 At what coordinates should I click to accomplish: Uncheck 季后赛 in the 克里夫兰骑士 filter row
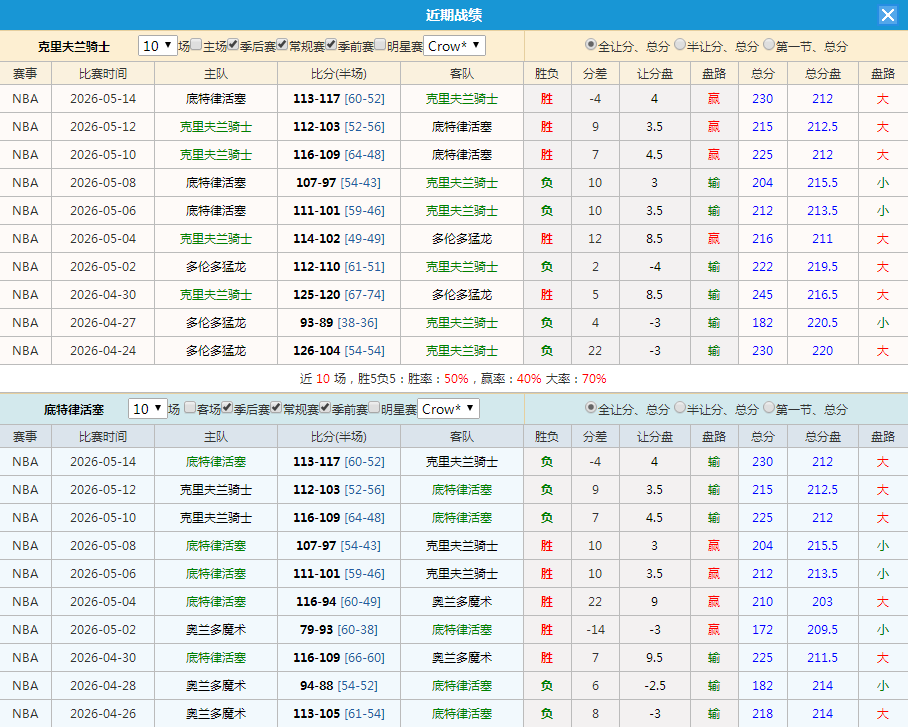pos(233,45)
